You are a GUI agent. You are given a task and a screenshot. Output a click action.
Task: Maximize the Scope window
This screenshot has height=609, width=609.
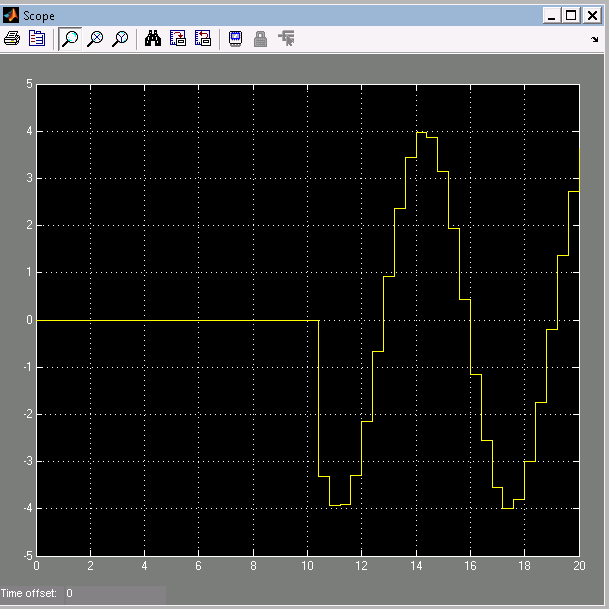(x=571, y=16)
